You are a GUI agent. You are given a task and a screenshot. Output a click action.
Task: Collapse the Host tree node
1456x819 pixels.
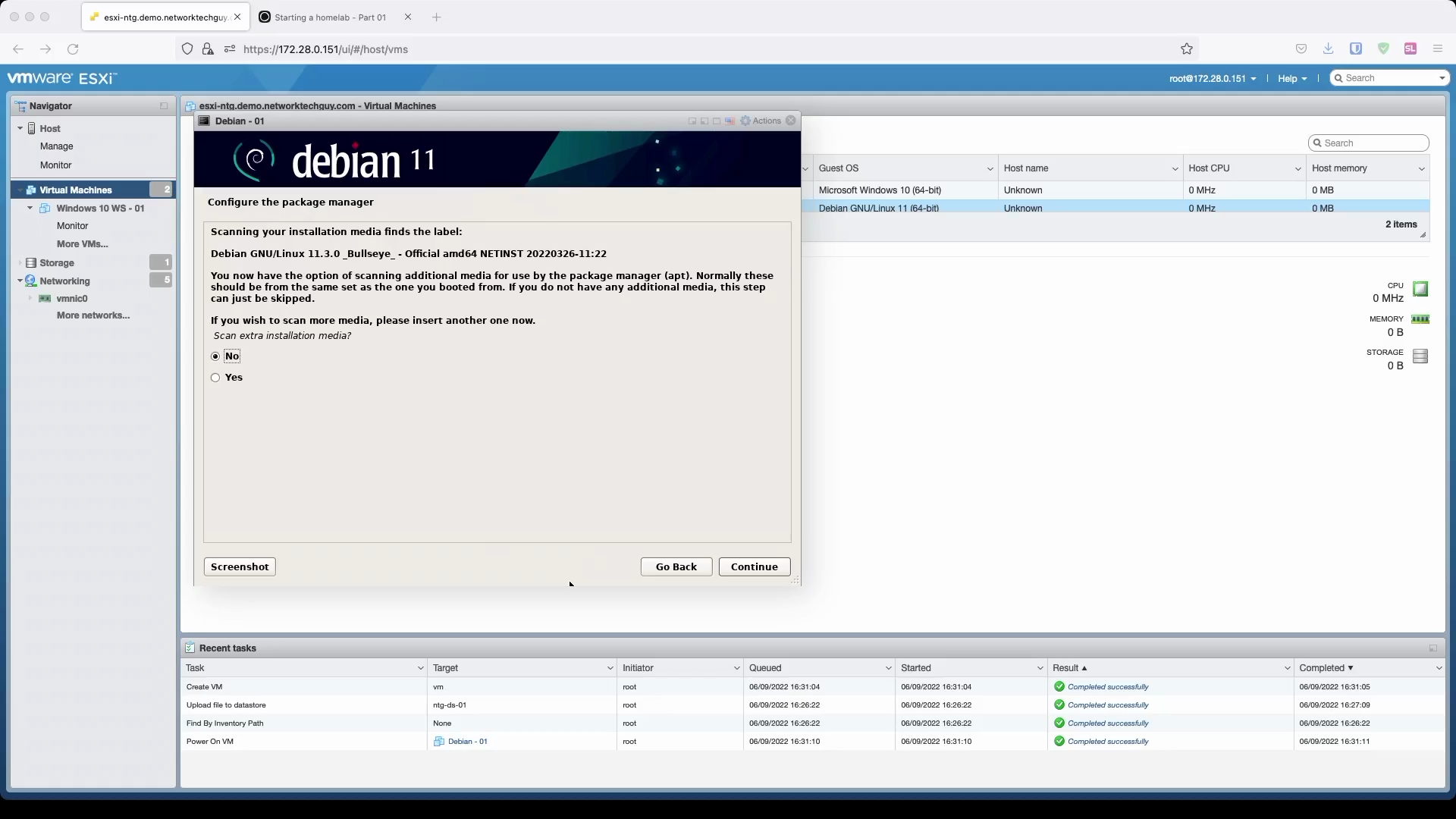pos(20,129)
